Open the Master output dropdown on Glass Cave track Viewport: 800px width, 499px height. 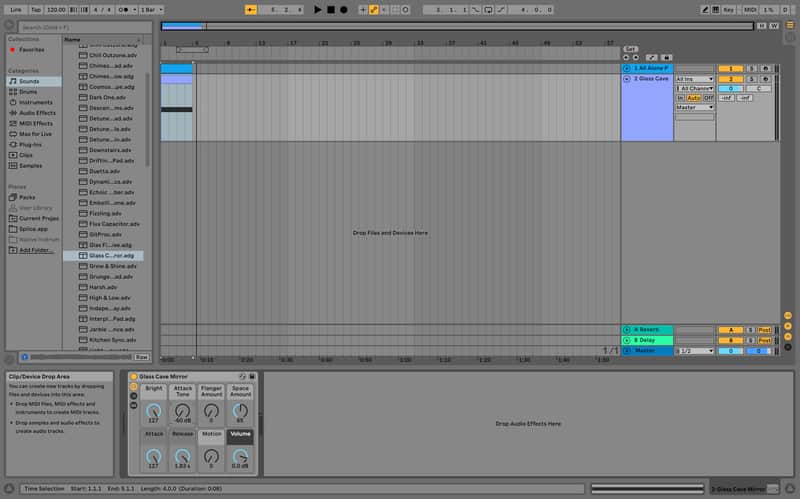point(694,108)
